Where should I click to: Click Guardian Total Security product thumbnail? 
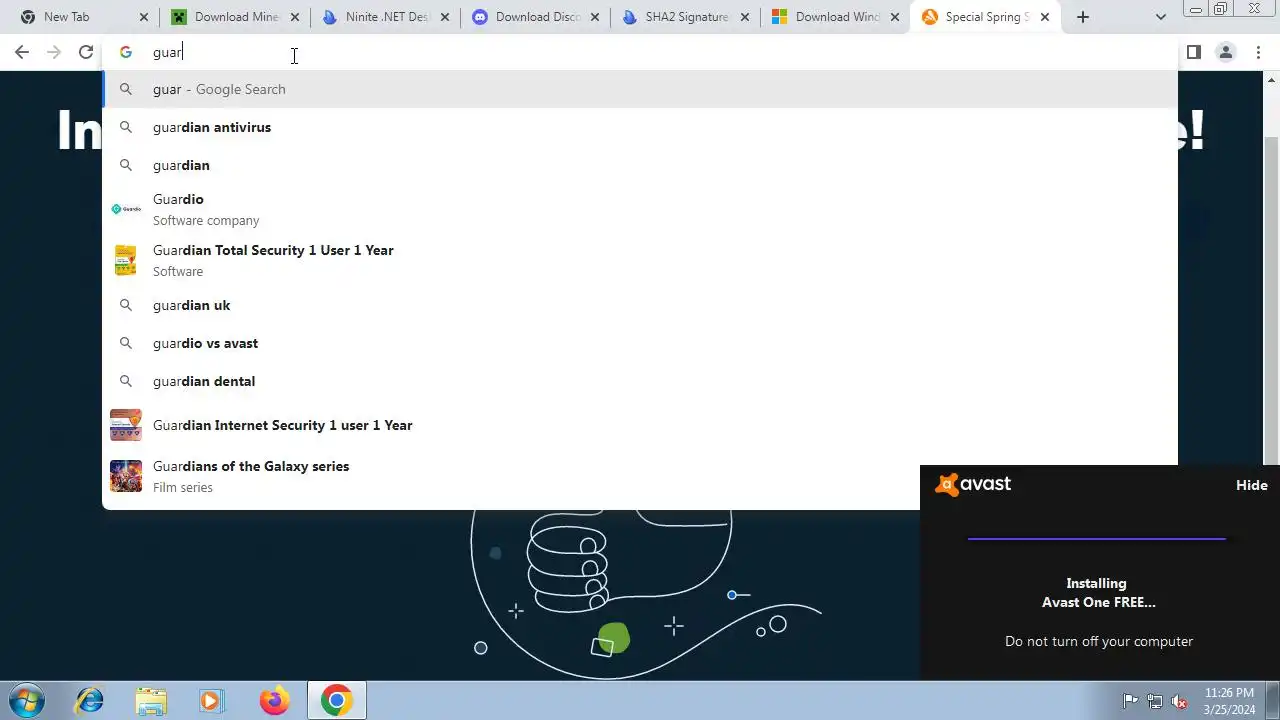tap(126, 260)
